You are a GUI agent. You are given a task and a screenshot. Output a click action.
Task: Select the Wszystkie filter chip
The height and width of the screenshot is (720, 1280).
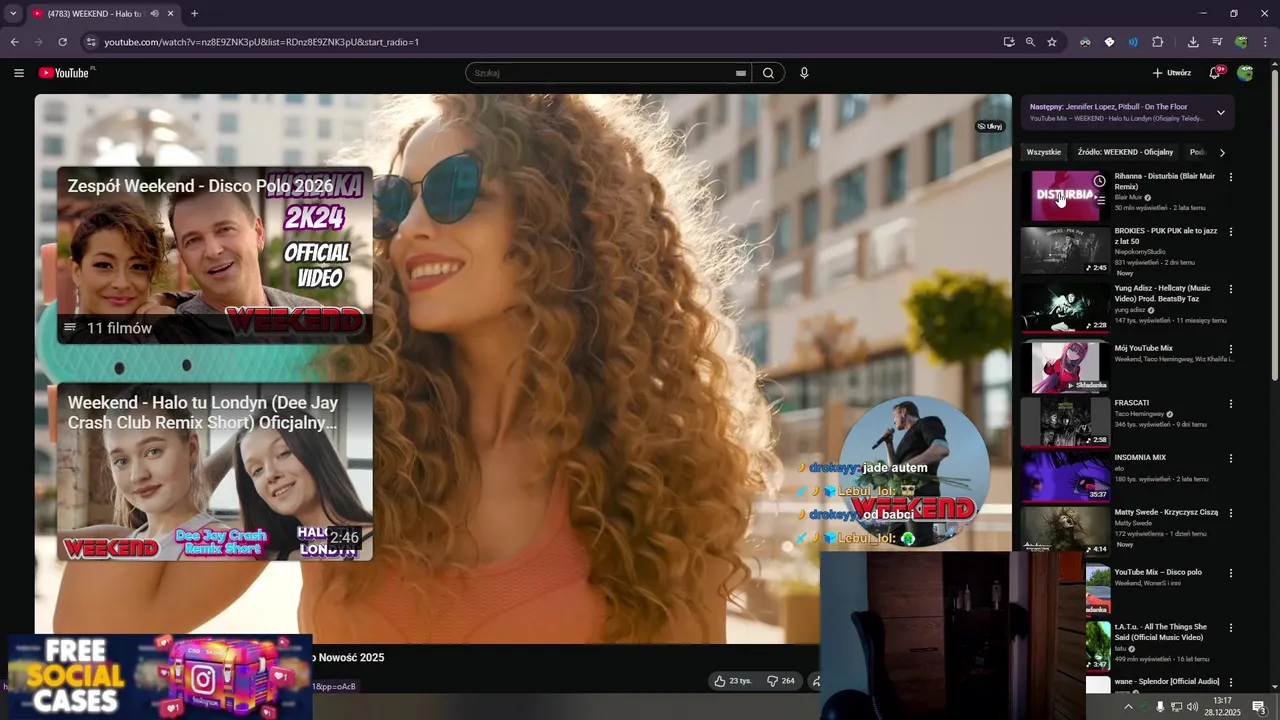point(1044,152)
